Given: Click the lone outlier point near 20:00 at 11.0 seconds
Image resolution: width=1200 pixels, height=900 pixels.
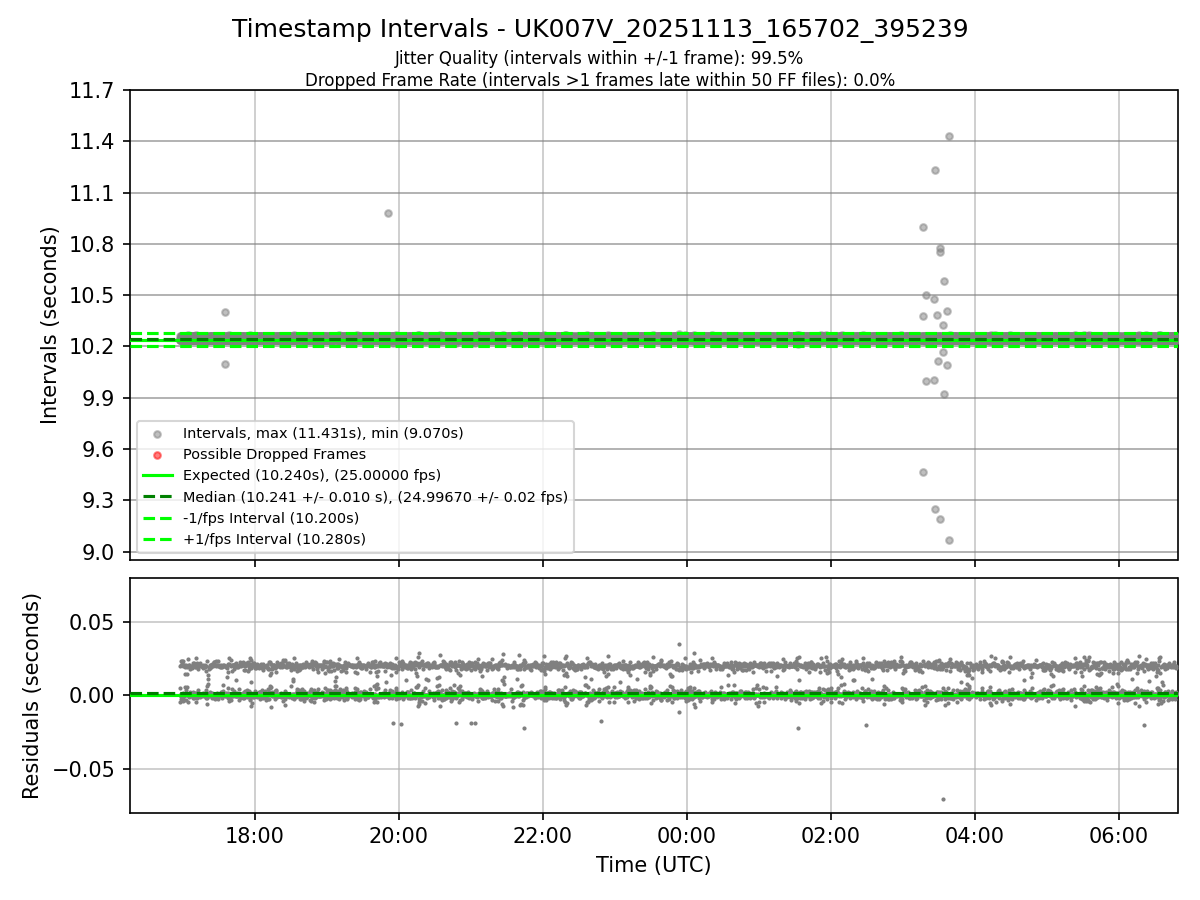Looking at the screenshot, I should 388,213.
